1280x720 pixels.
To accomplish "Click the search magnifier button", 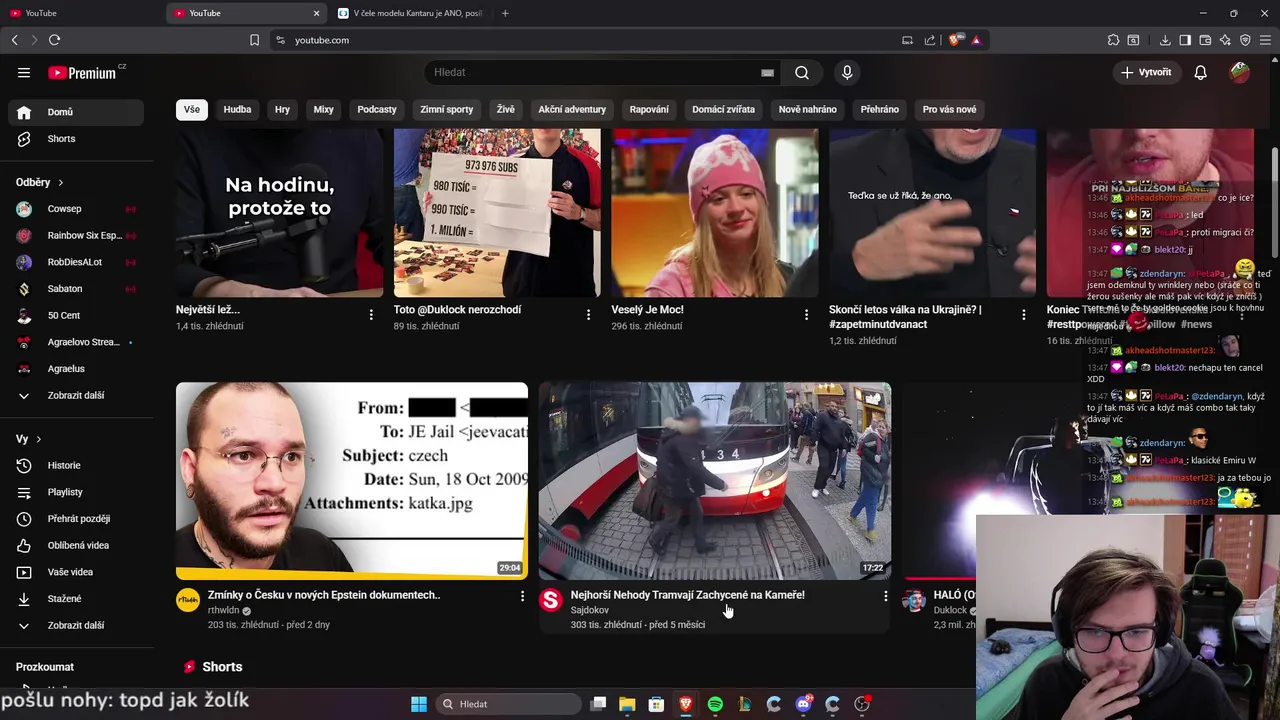I will 802,72.
